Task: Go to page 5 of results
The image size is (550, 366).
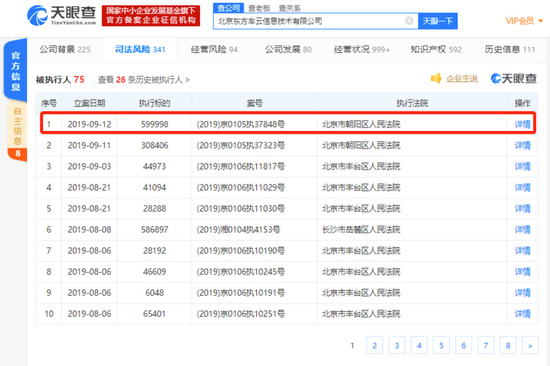Action: point(441,346)
